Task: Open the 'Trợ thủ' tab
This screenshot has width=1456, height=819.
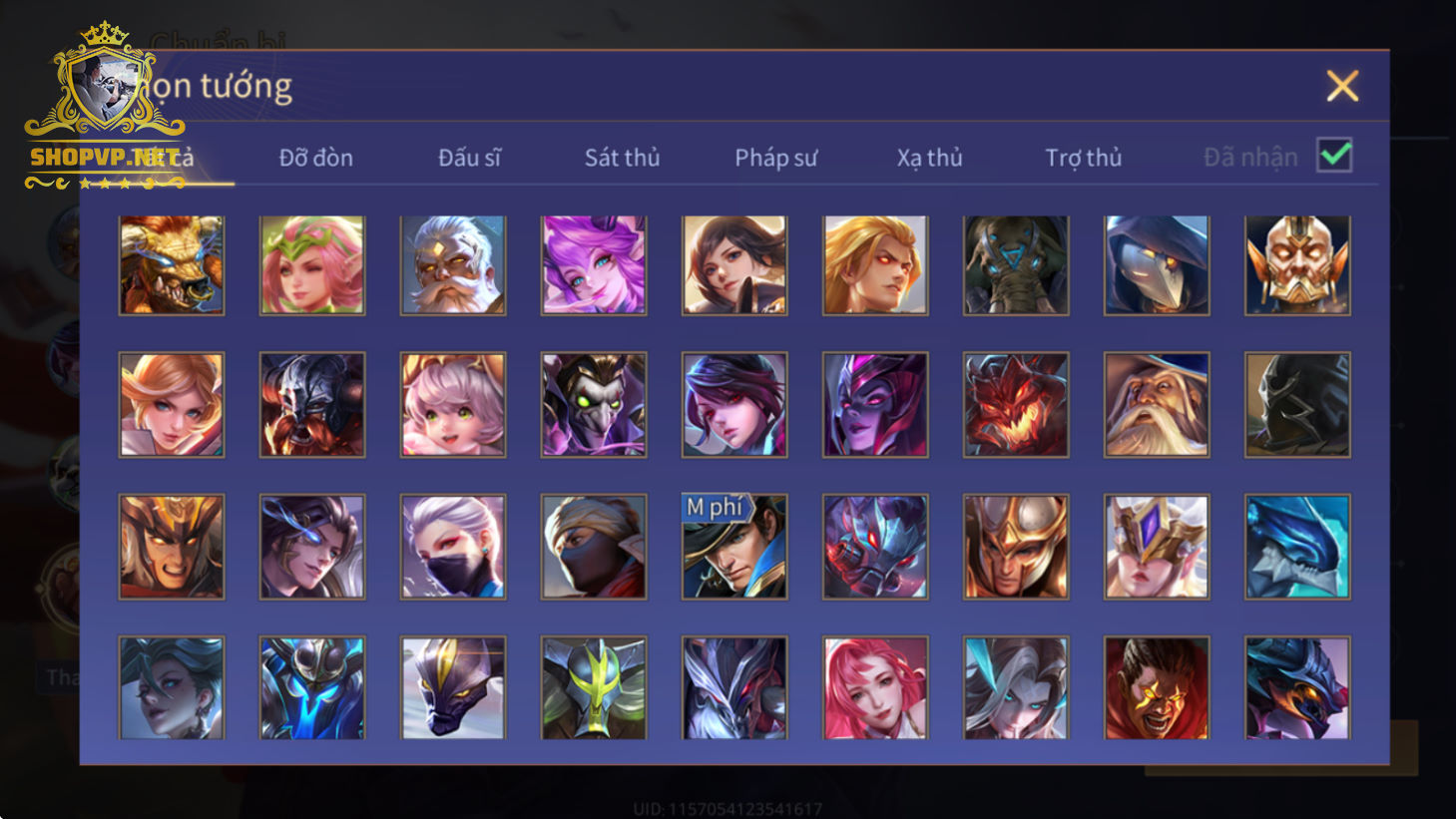Action: click(1083, 158)
